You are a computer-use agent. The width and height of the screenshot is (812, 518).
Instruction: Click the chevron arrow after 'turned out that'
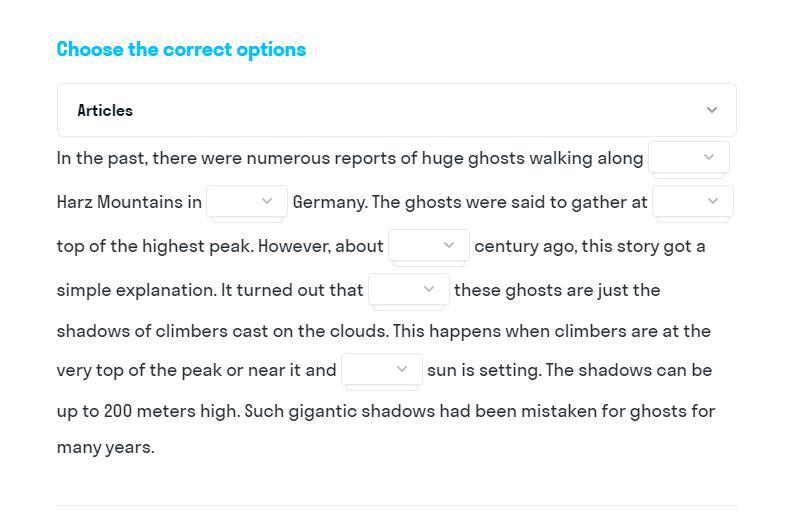click(429, 290)
